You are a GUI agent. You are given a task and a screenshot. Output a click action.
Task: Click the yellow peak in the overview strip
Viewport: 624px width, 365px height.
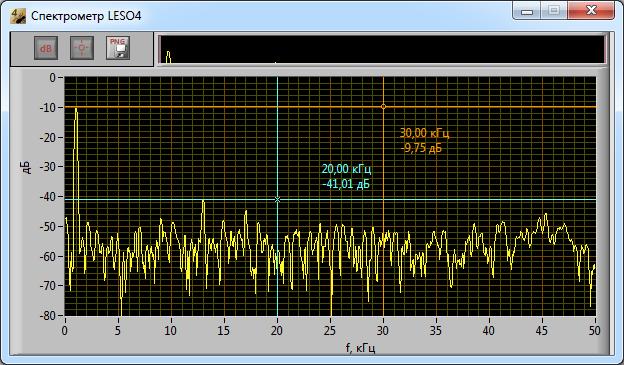point(168,57)
